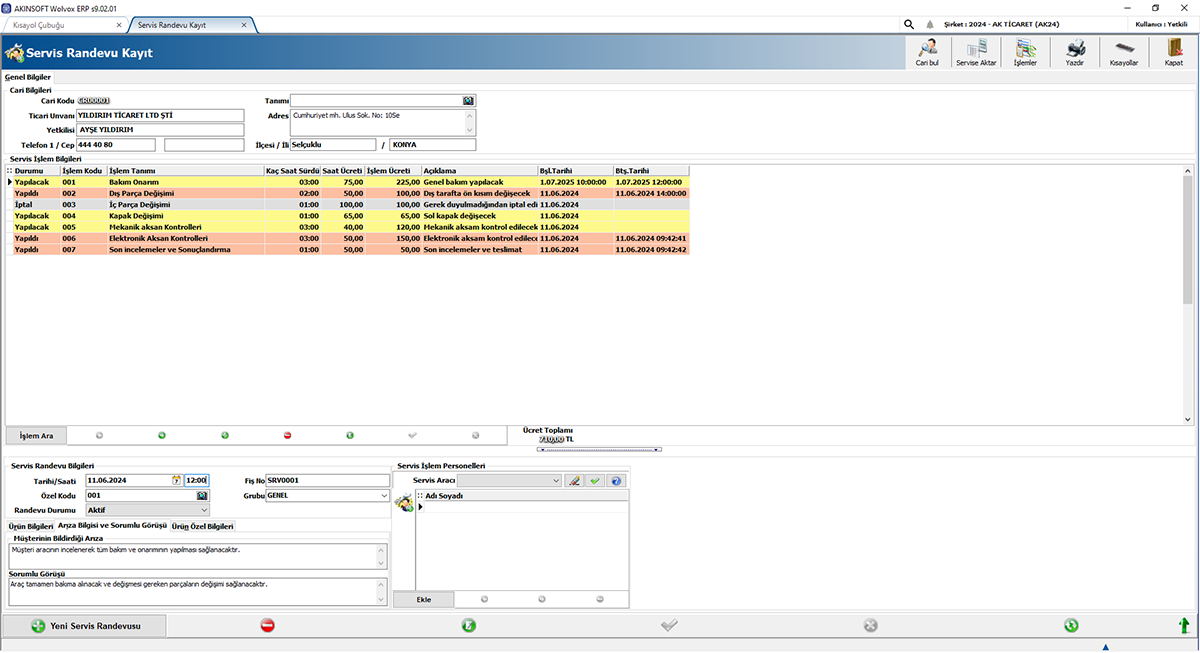Open the calendar picker beside Tarihi/Saati
1200x653 pixels.
[176, 480]
